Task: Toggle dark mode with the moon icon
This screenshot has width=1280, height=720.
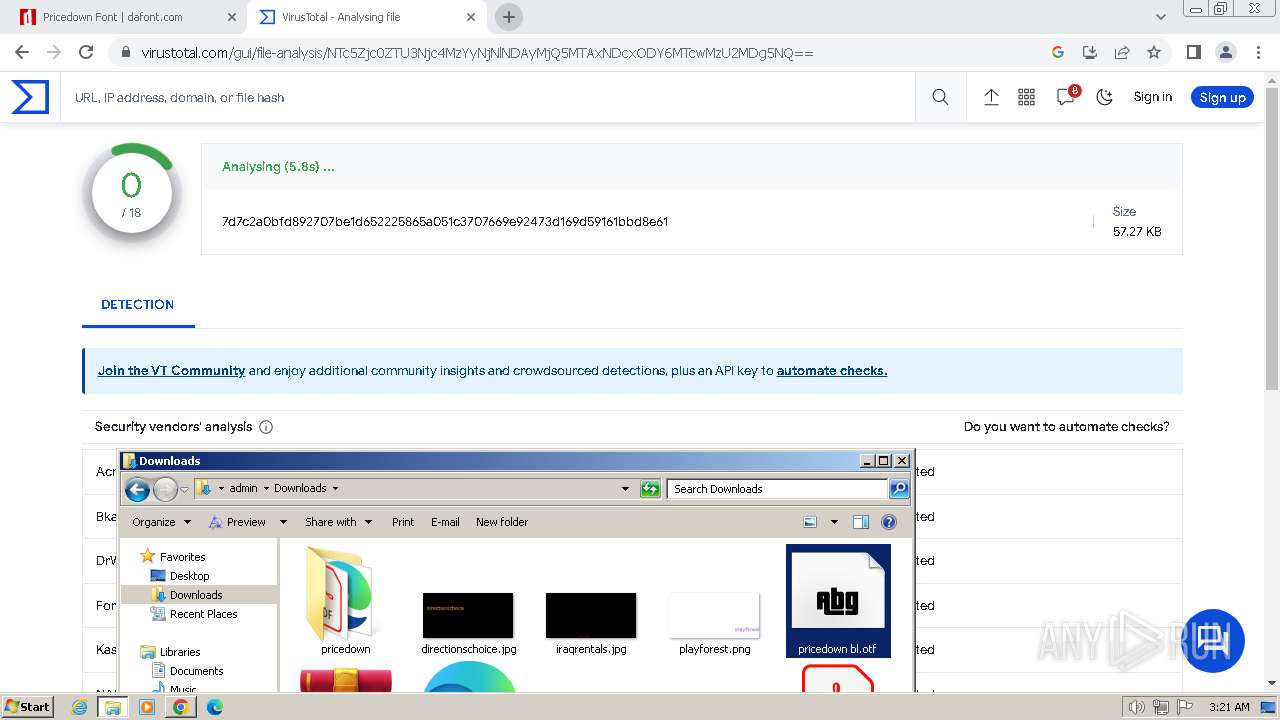Action: [x=1105, y=97]
